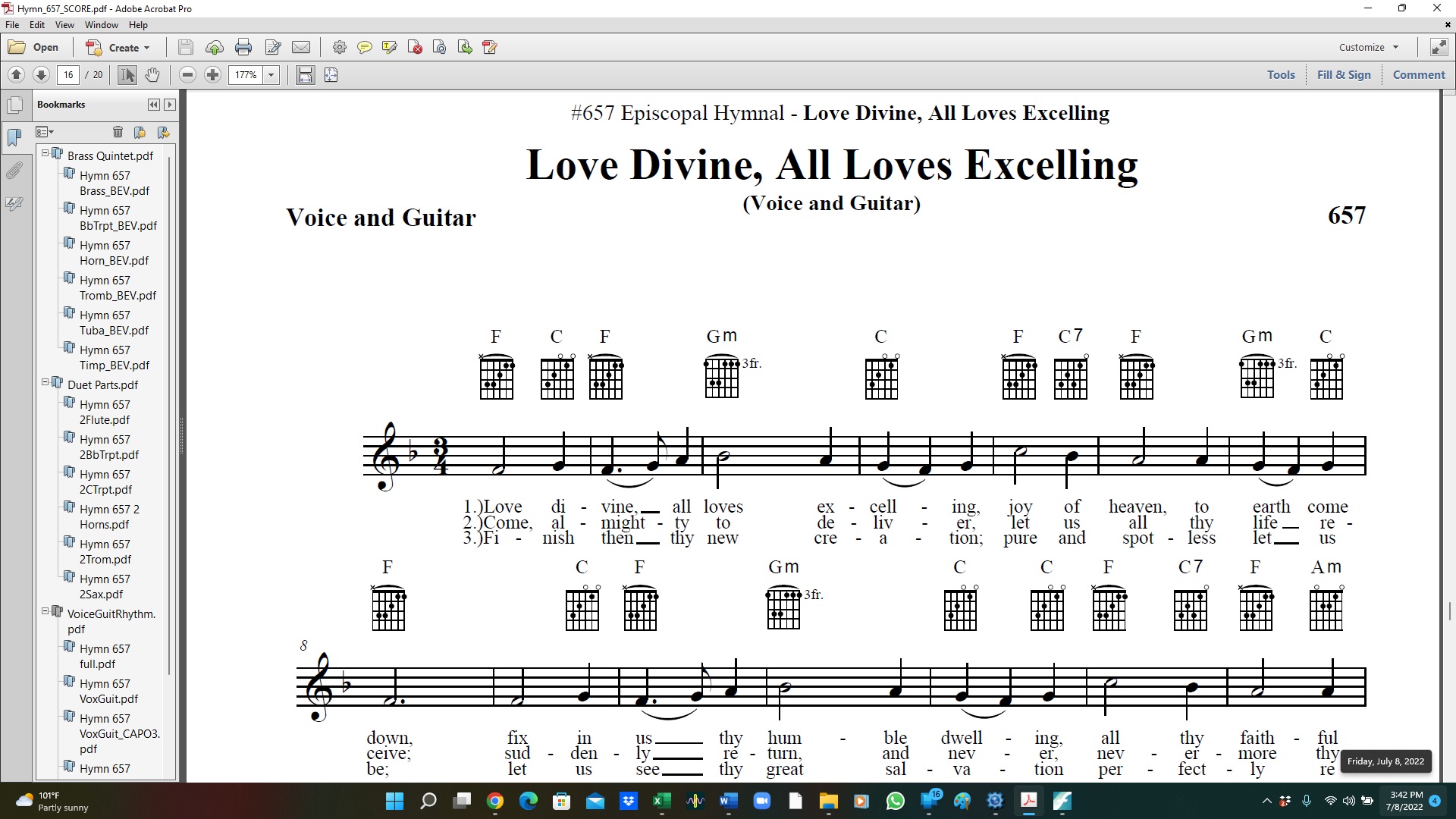Open the Tools pane
Image resolution: width=1456 pixels, height=819 pixels.
1281,74
